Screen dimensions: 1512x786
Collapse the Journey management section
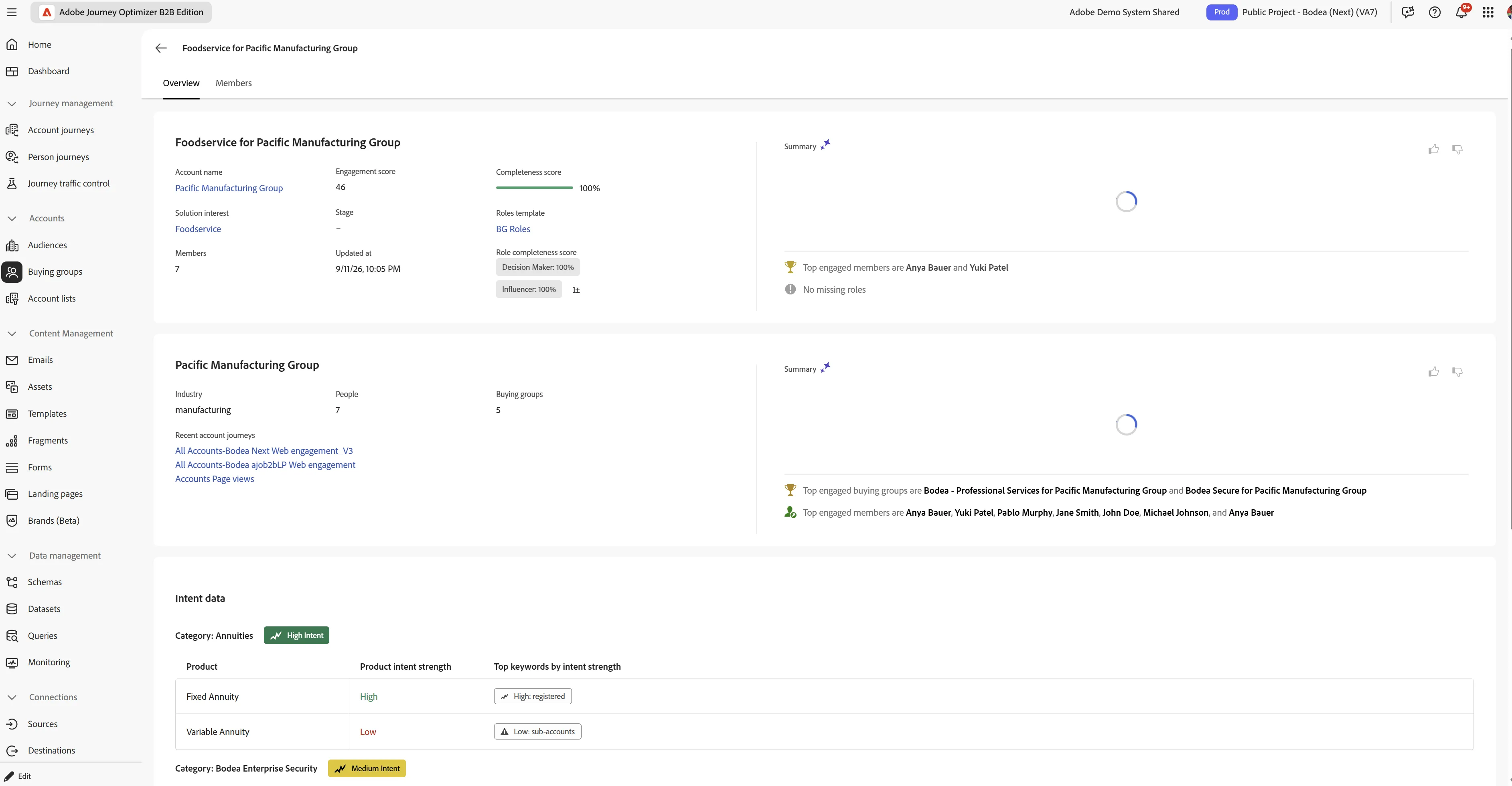coord(12,103)
